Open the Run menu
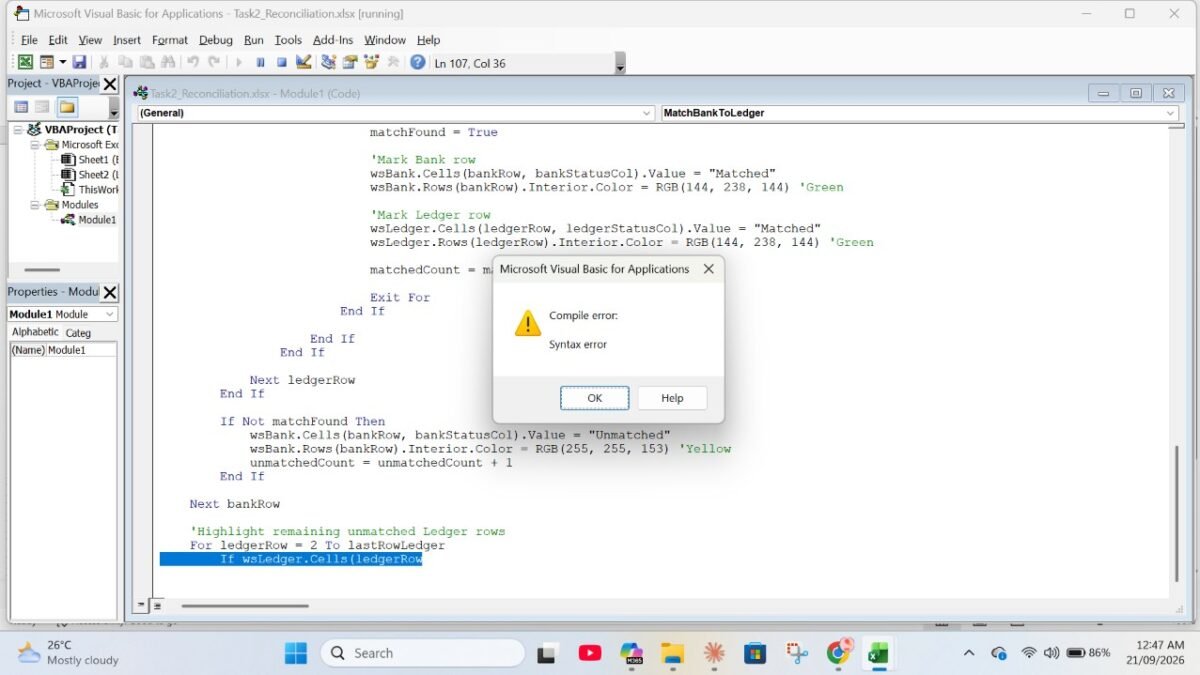Screen dimensions: 1200x675 coord(254,40)
